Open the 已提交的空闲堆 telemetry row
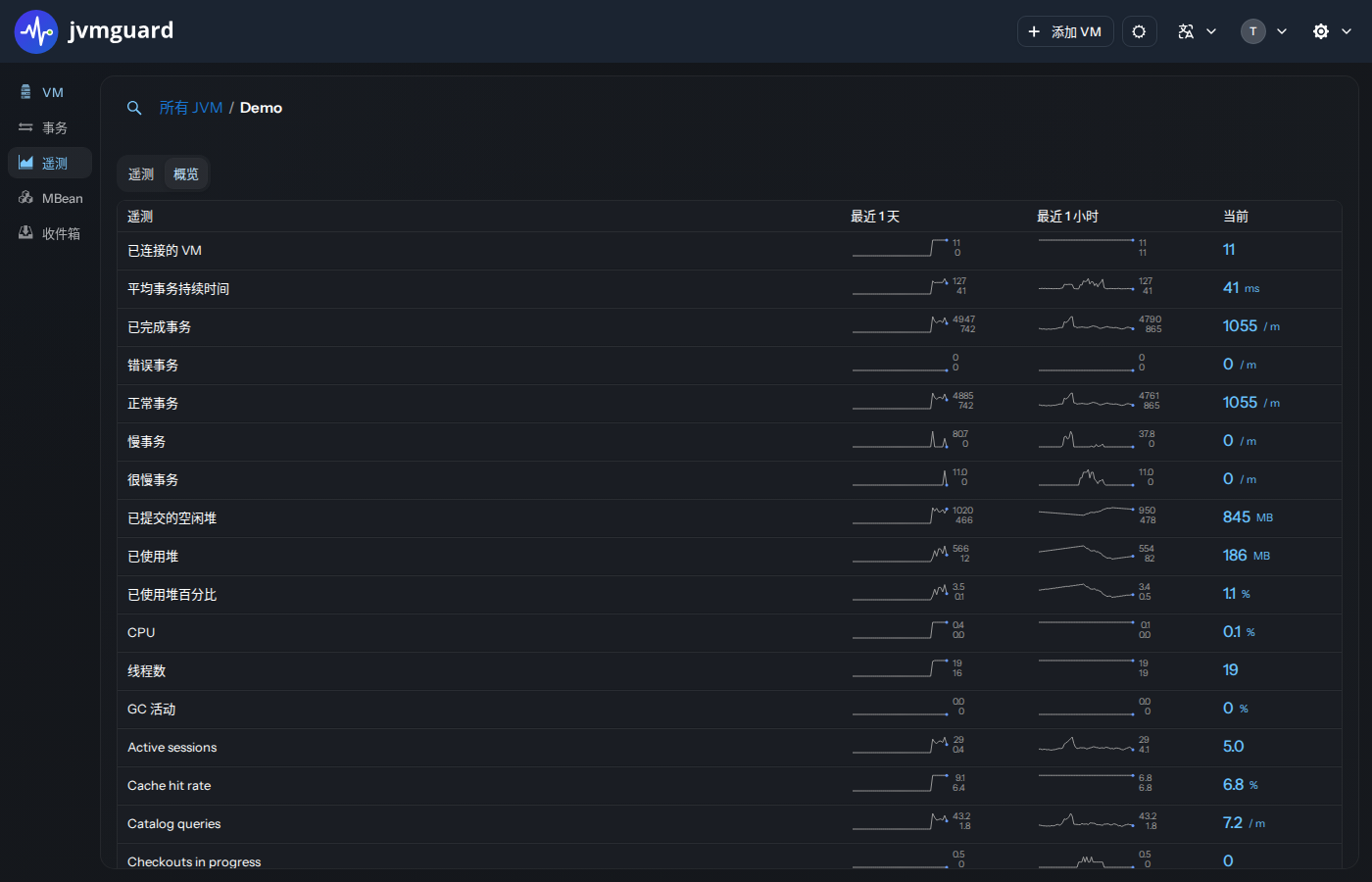This screenshot has width=1372, height=882. coord(729,518)
